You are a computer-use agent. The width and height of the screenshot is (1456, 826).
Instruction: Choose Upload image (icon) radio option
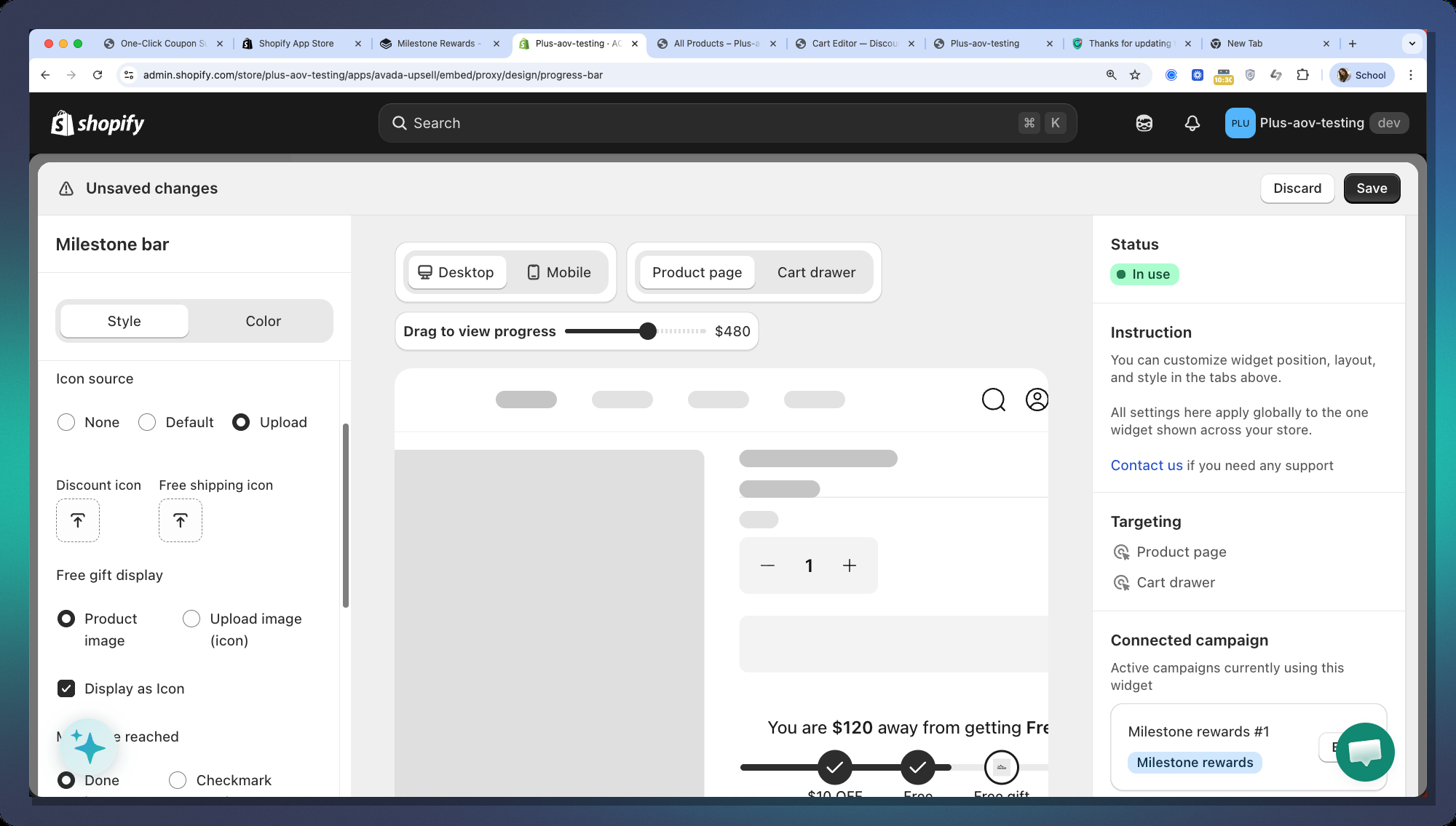pyautogui.click(x=191, y=619)
